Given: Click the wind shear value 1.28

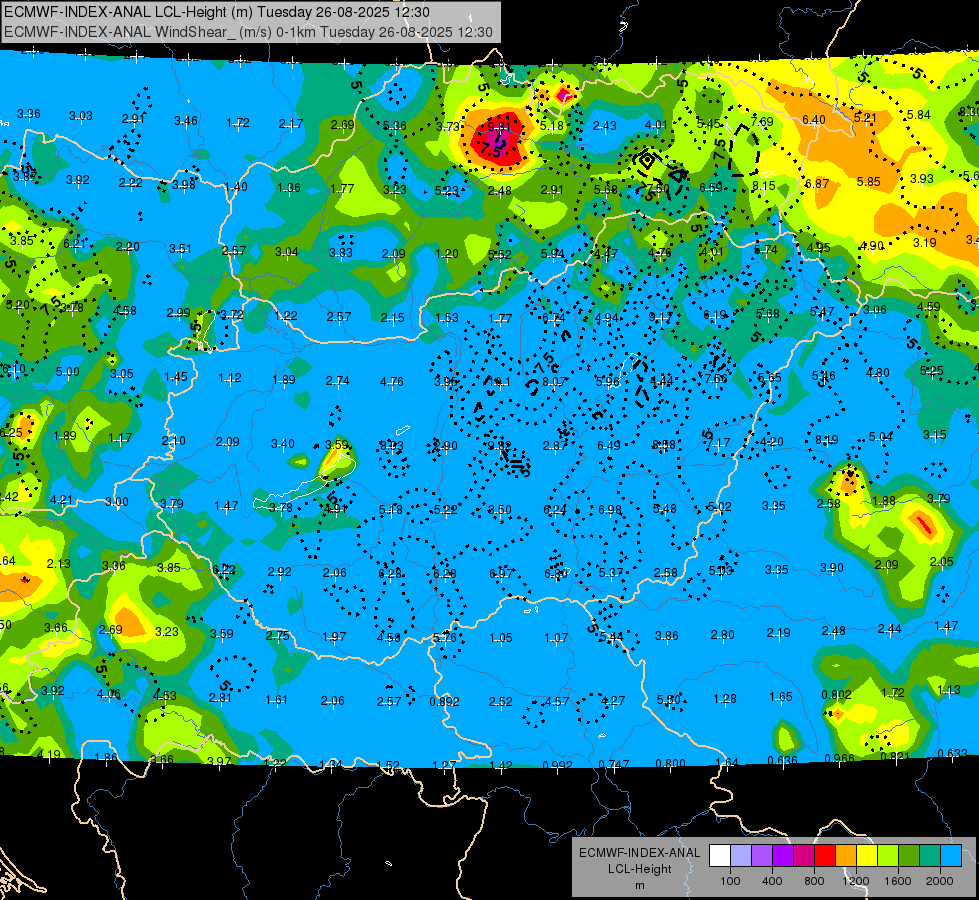Looking at the screenshot, I should pos(725,698).
